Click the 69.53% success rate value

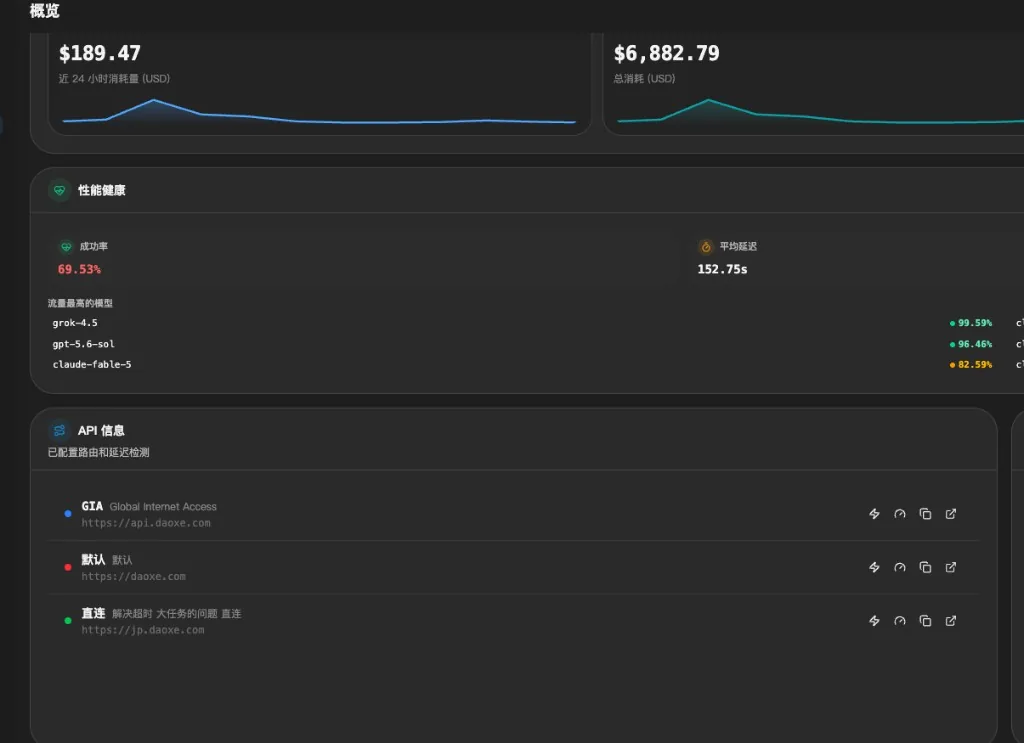pos(79,269)
